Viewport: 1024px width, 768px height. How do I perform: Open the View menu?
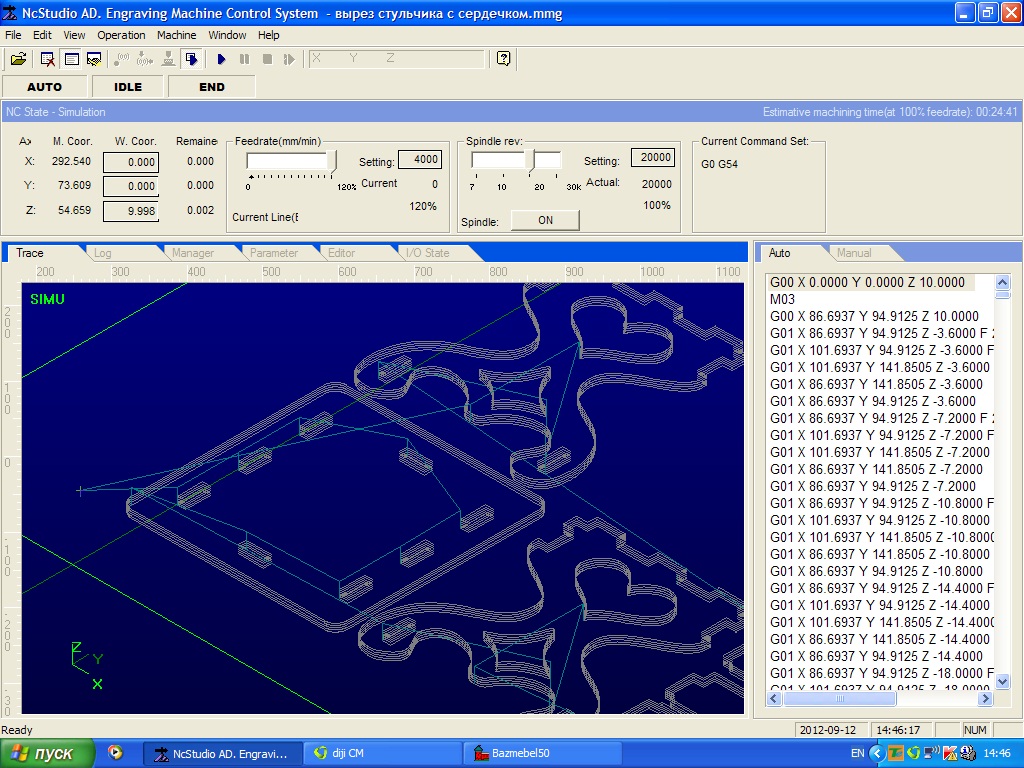point(74,35)
